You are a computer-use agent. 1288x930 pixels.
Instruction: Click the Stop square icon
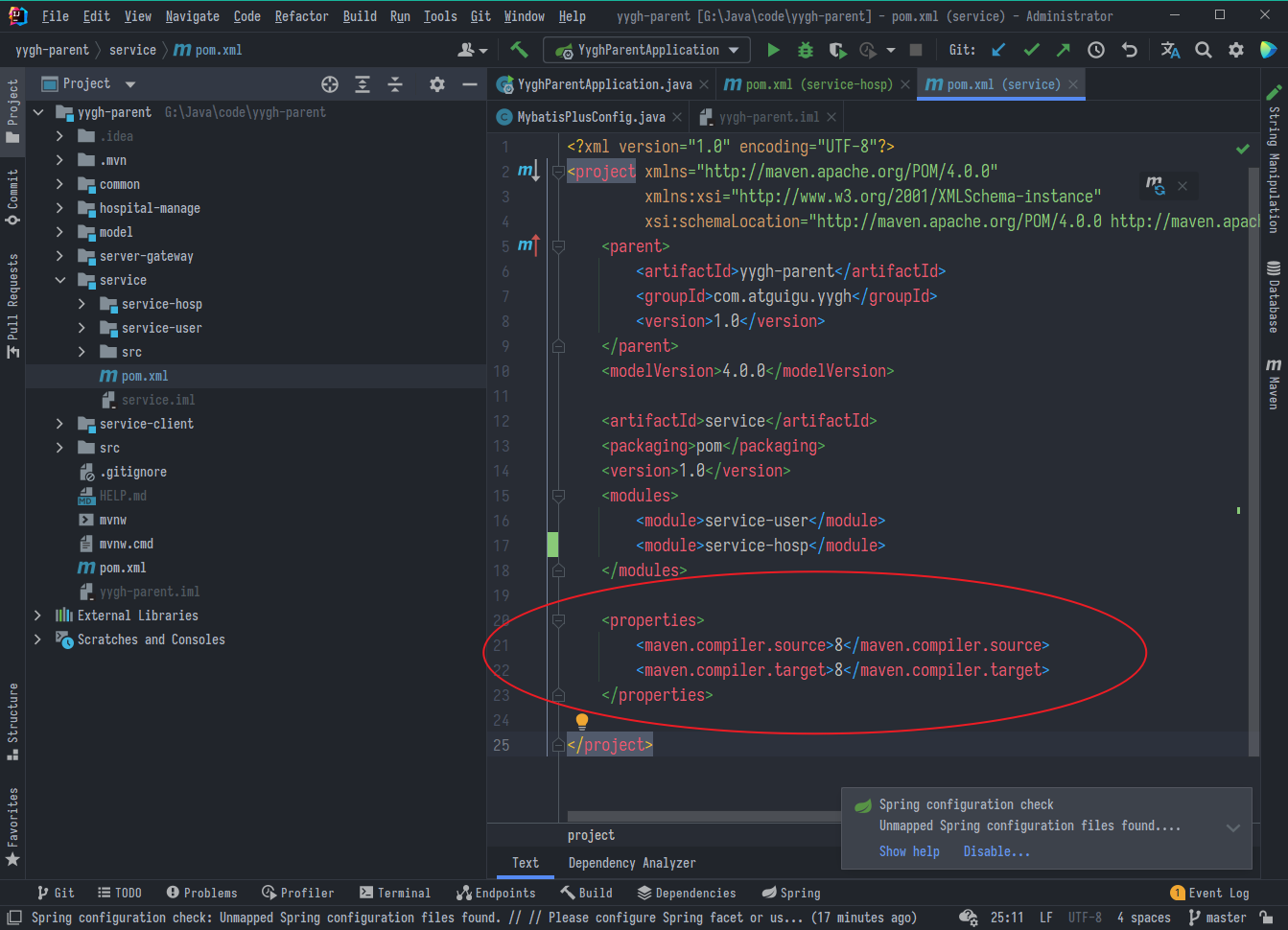tap(916, 50)
